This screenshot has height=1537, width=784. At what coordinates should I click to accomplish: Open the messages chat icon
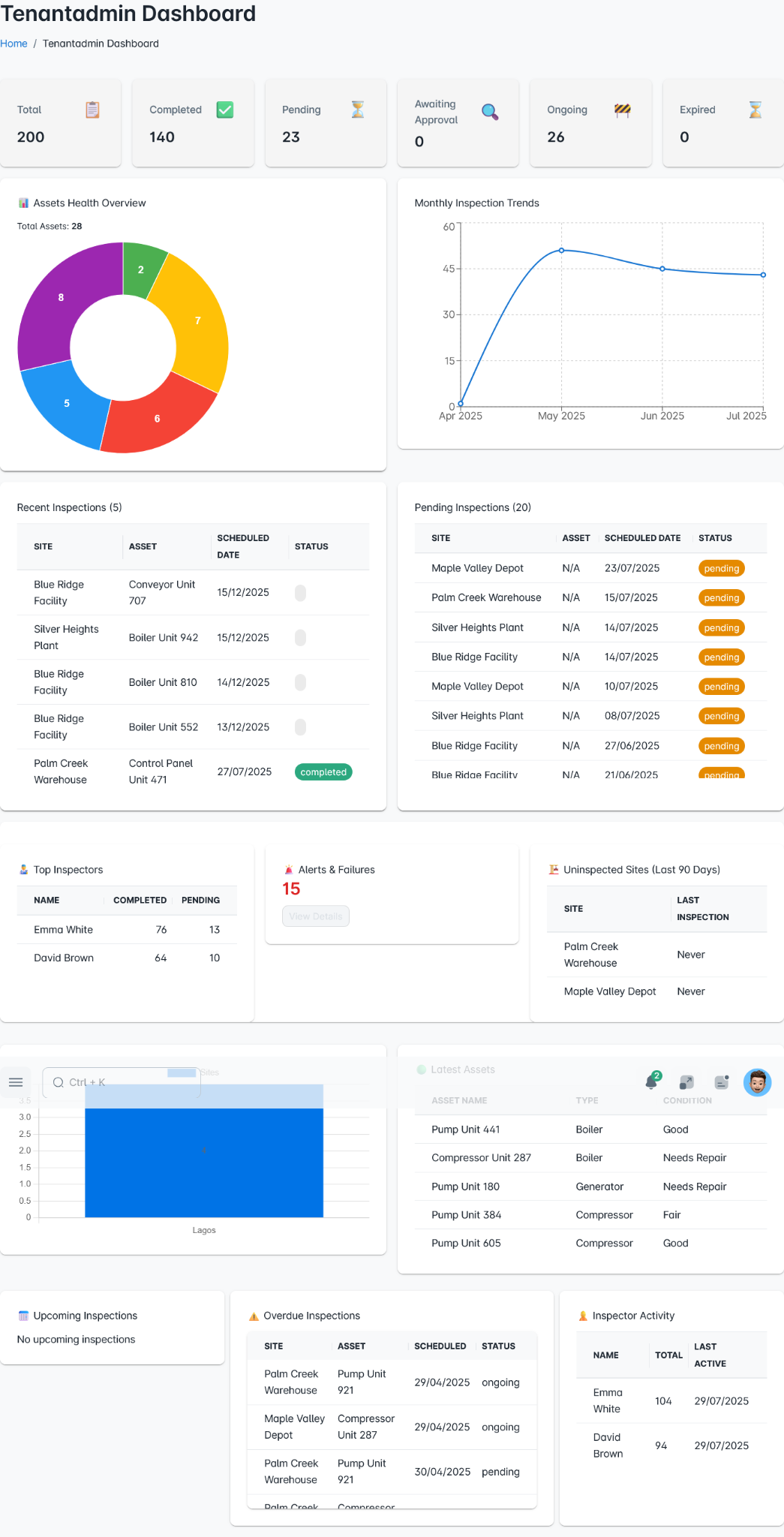click(x=722, y=1082)
